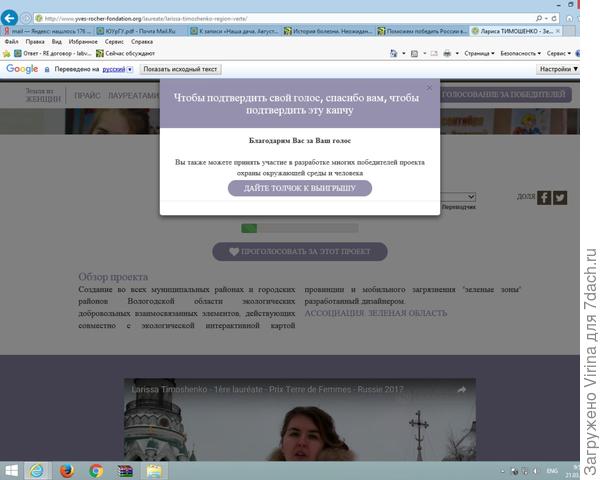Screen dimensions: 600x480
Task: Open the Windows Start button
Action: pos(11,471)
